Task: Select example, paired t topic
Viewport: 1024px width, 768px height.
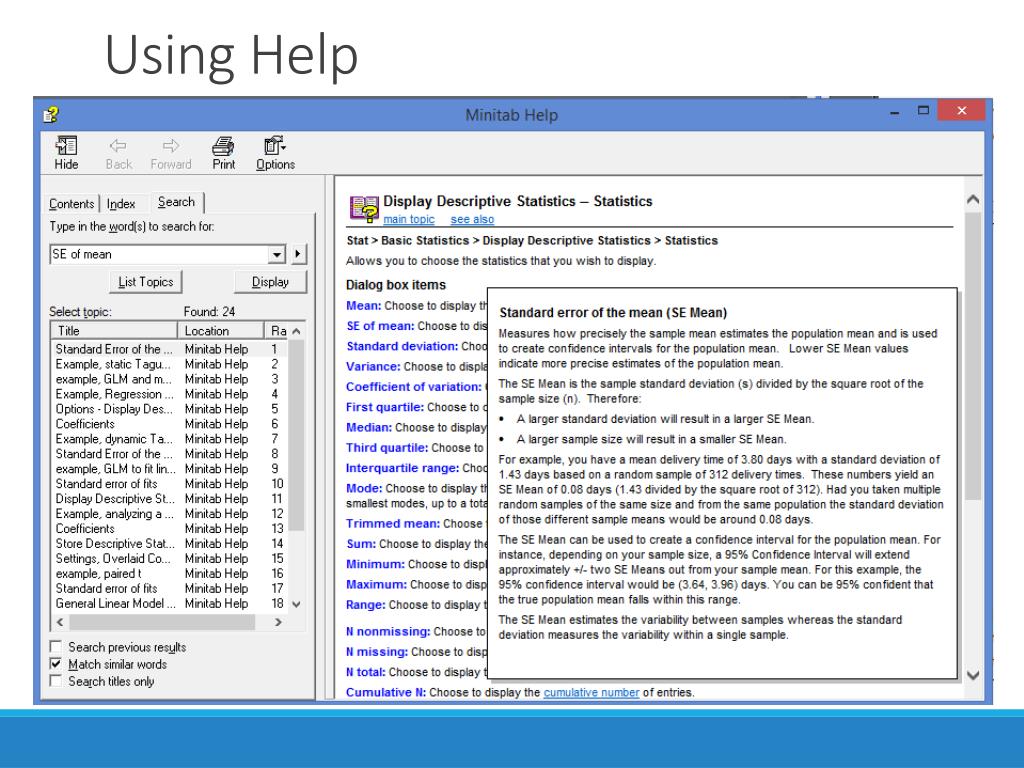Action: pos(167,573)
